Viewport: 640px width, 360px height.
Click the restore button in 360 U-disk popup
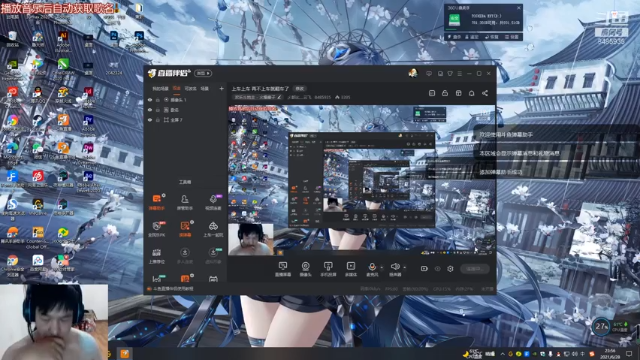pos(492,37)
